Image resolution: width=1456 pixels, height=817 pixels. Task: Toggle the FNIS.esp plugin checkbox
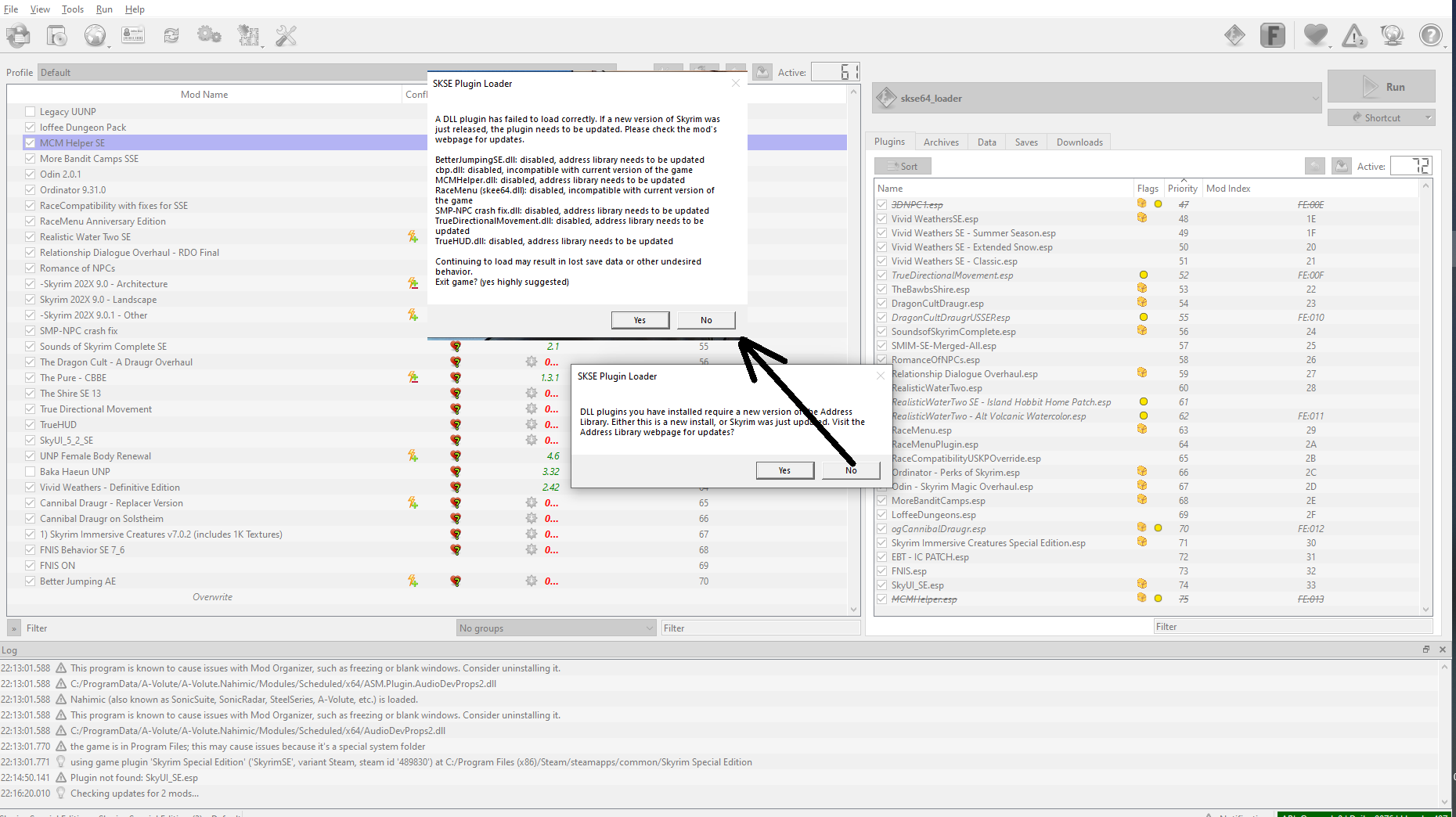click(x=882, y=570)
